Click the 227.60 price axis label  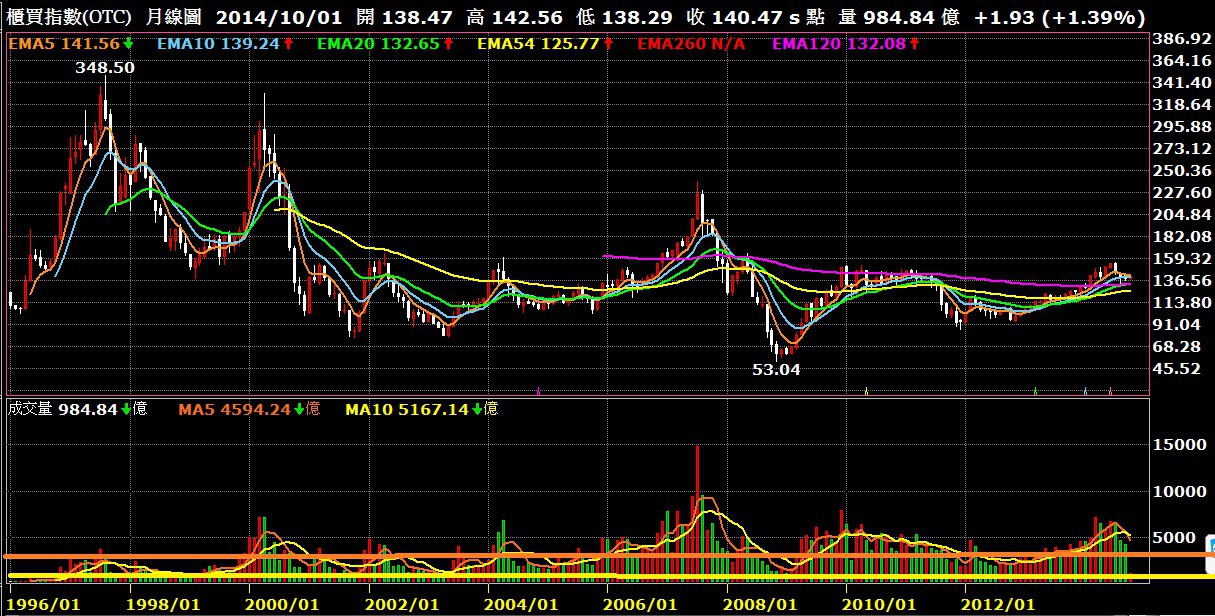click(x=1182, y=193)
